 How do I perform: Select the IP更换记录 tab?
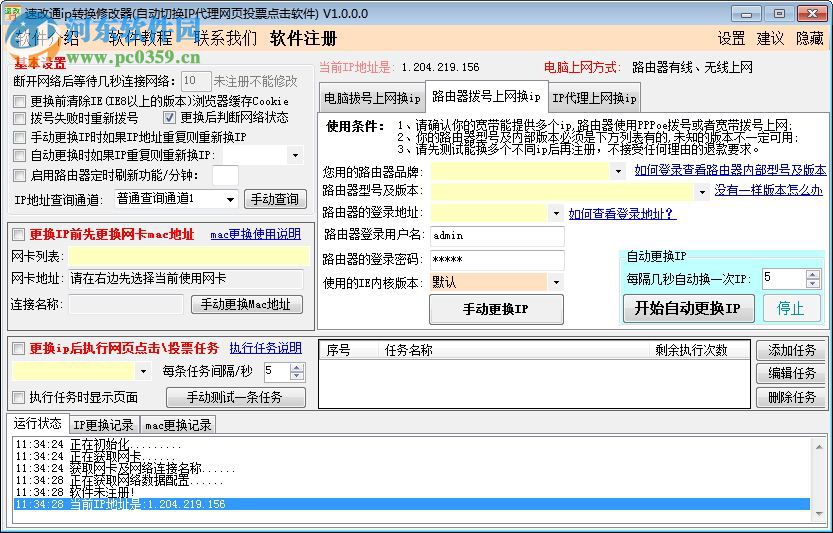[104, 425]
